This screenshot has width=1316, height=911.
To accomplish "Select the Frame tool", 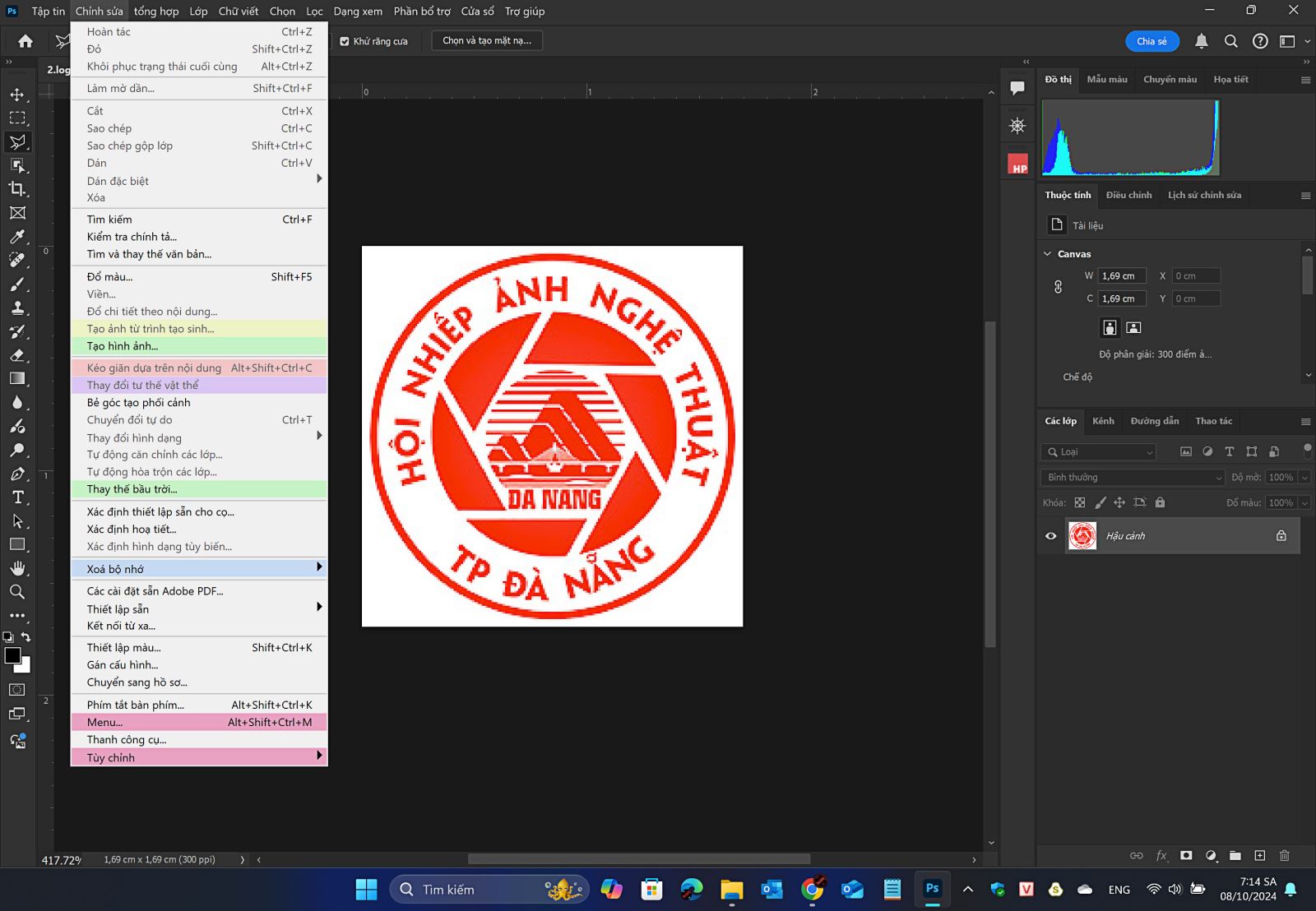I will [17, 213].
